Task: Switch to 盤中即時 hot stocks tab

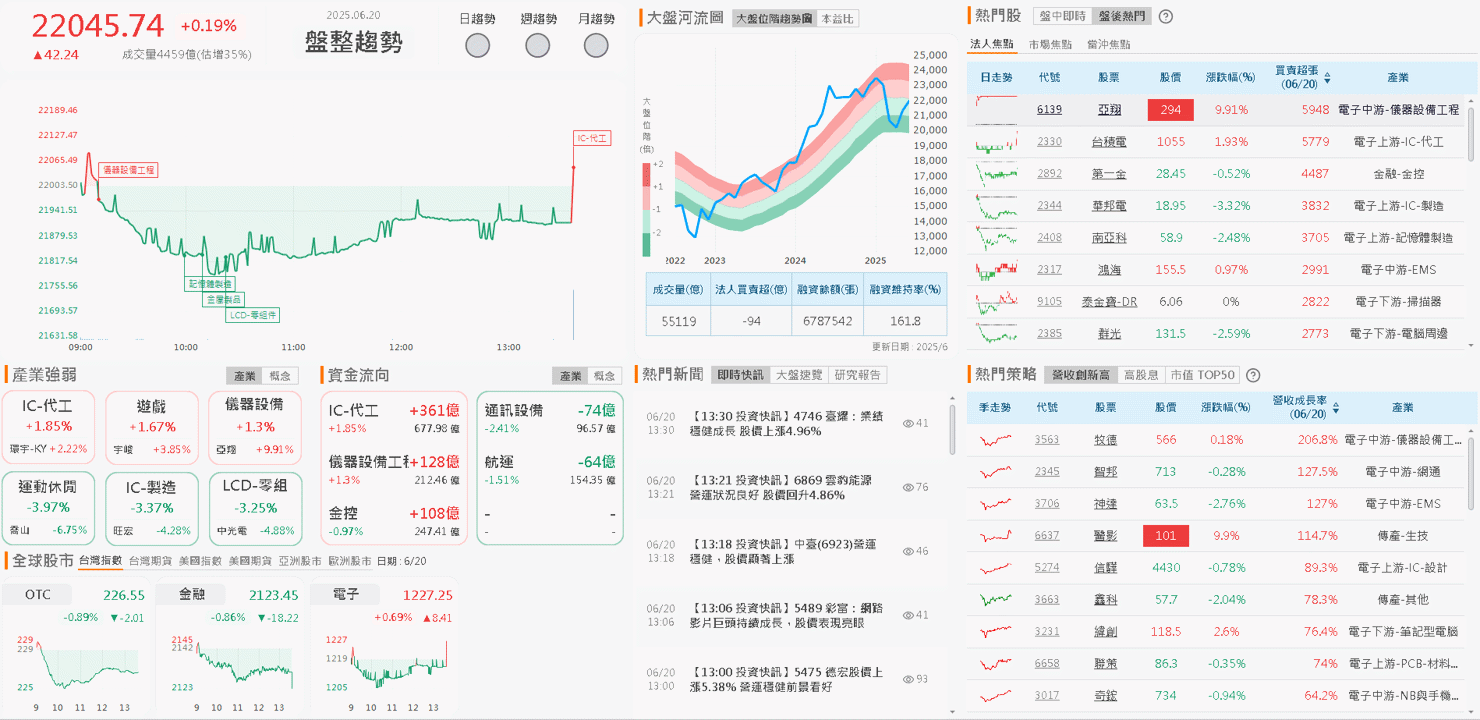Action: click(1062, 16)
